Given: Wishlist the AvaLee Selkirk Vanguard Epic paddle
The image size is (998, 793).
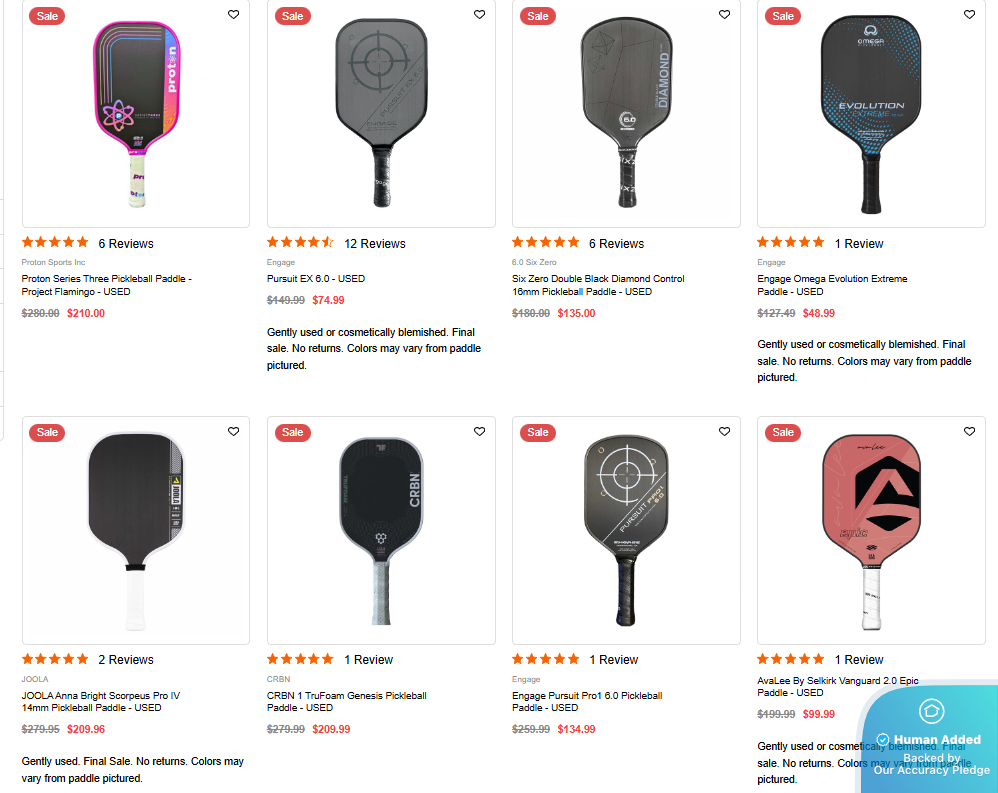Looking at the screenshot, I should point(969,432).
